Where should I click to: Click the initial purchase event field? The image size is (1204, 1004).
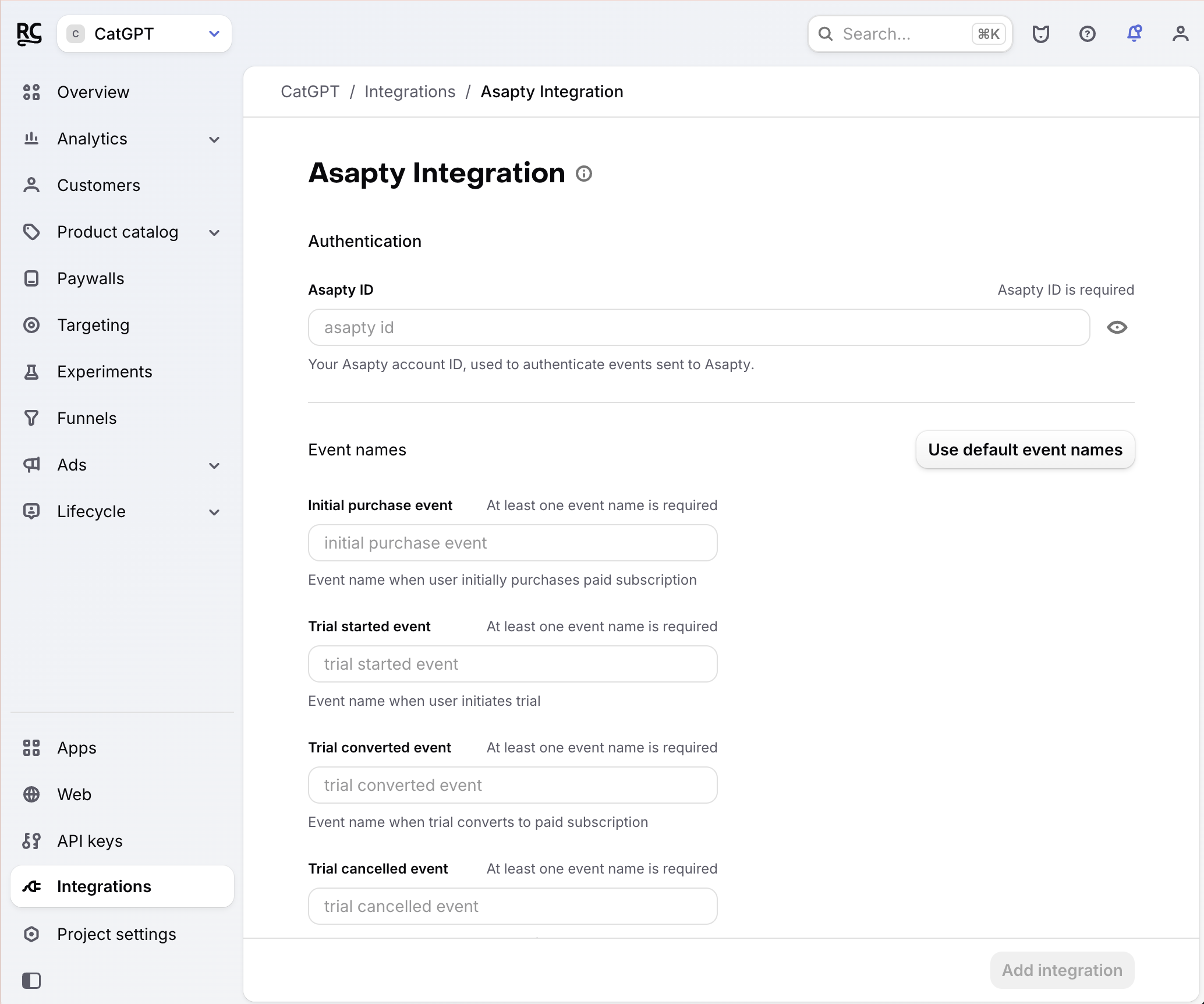pos(513,543)
